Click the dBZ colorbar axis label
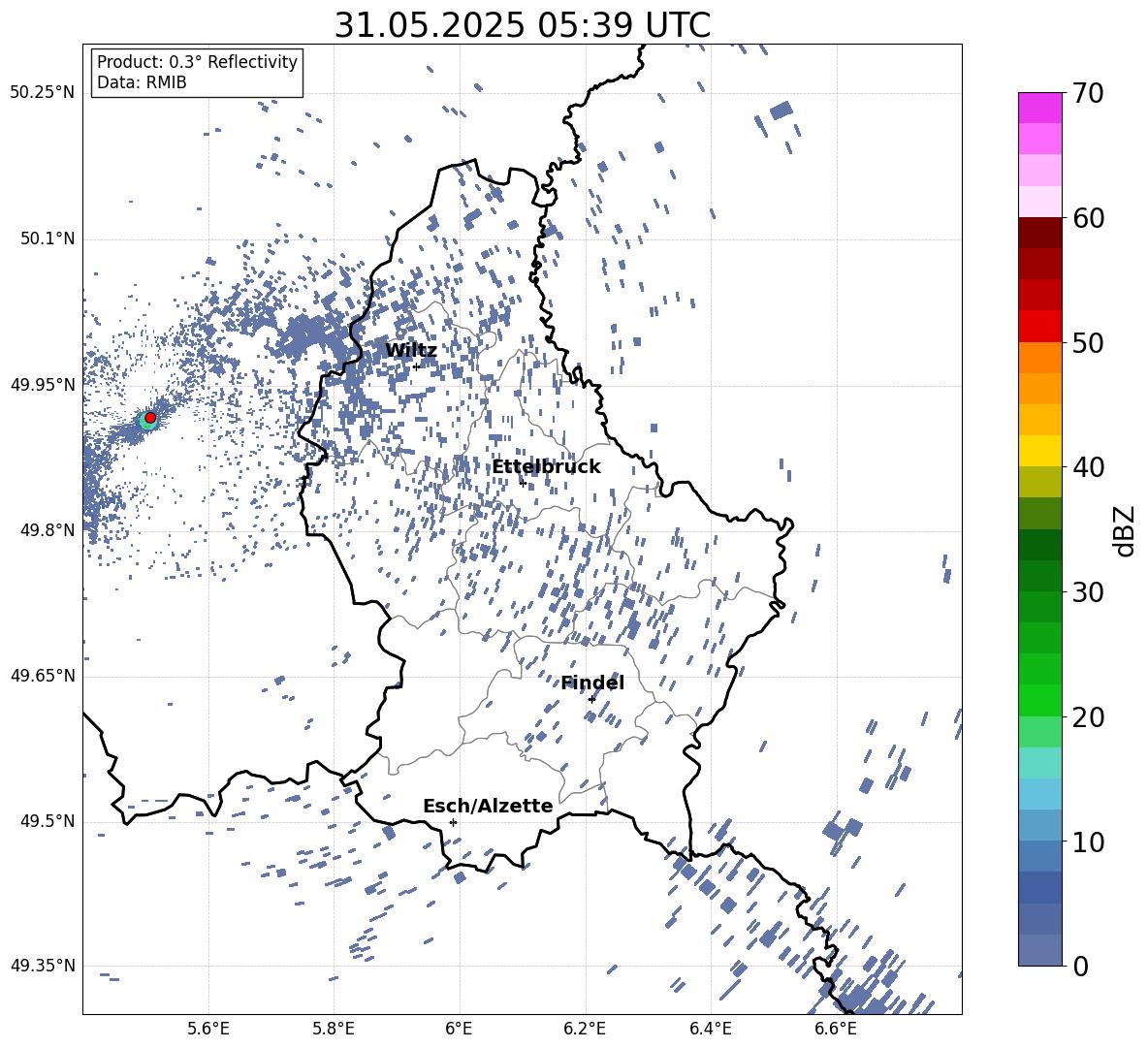1148x1048 pixels. (1126, 530)
